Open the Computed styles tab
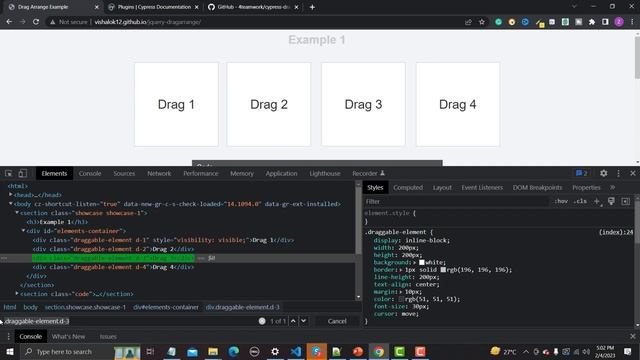This screenshot has height=360, width=640. coord(408,187)
